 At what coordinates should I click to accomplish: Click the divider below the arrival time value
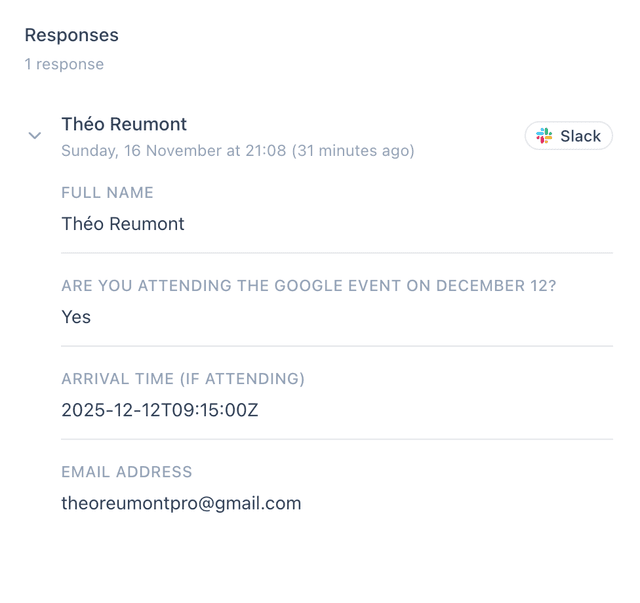337,439
